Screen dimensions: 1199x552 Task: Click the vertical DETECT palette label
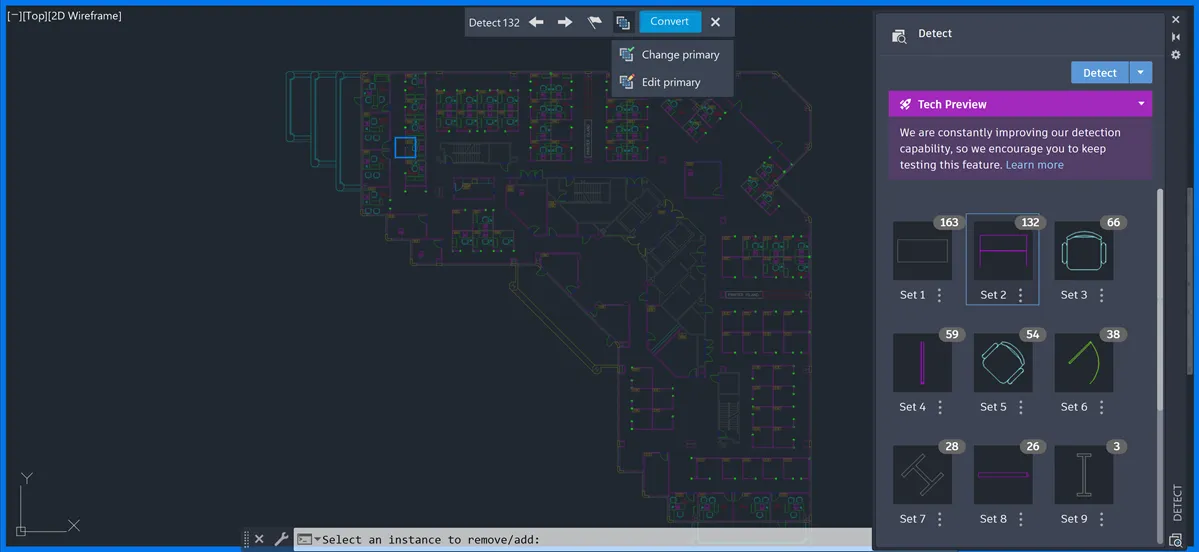pyautogui.click(x=1177, y=502)
